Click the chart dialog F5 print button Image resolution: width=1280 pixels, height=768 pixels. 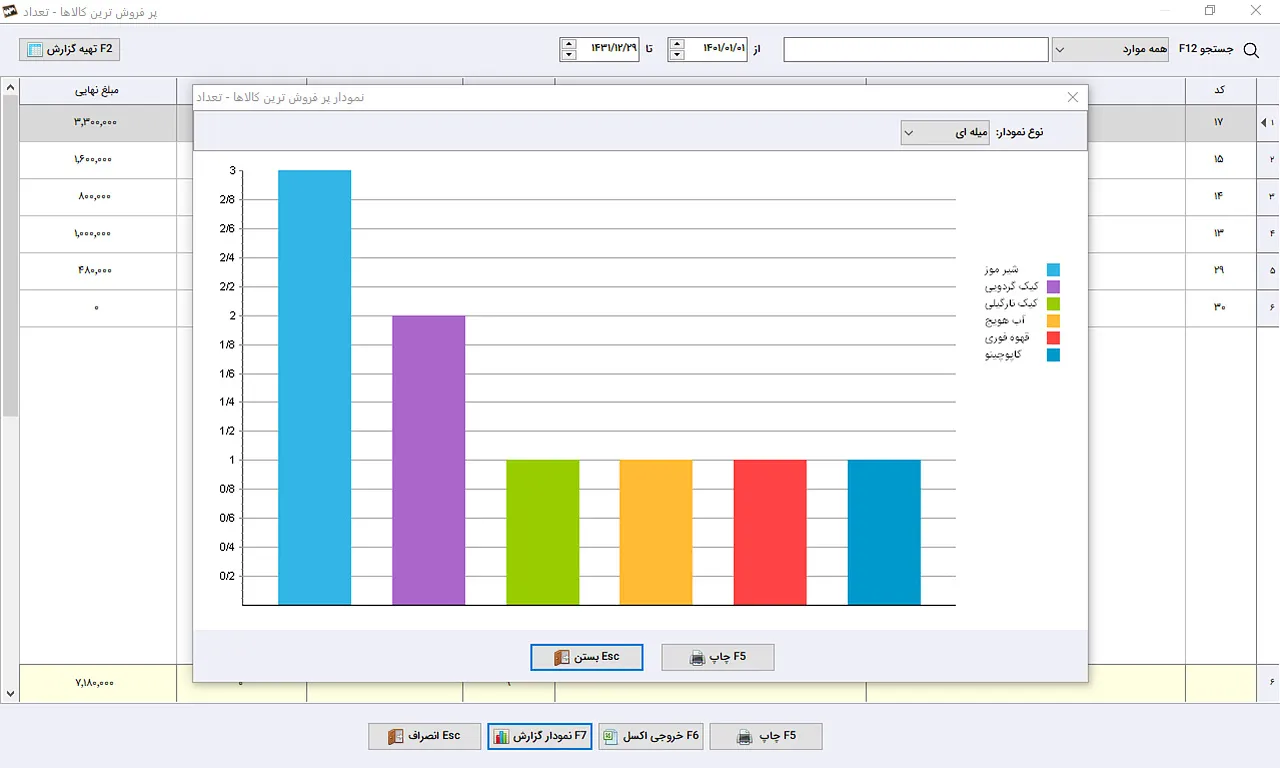click(x=718, y=657)
